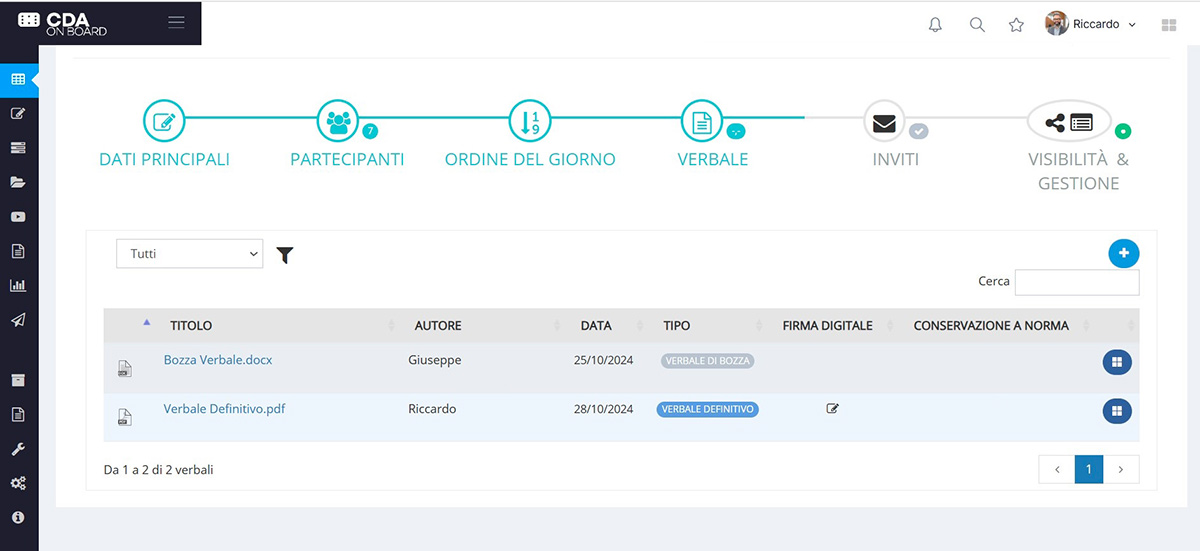Click the author cell Giuseppe
This screenshot has height=551, width=1200.
435,360
